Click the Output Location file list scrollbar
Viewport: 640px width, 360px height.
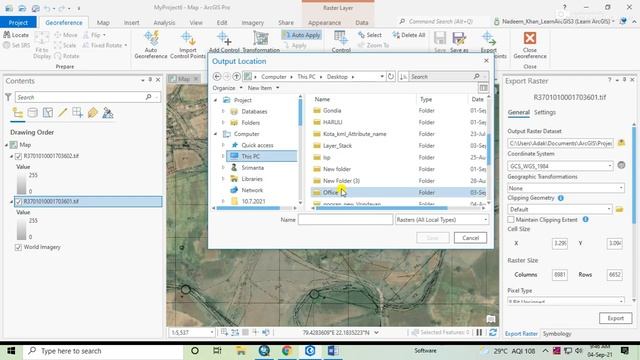coord(488,149)
